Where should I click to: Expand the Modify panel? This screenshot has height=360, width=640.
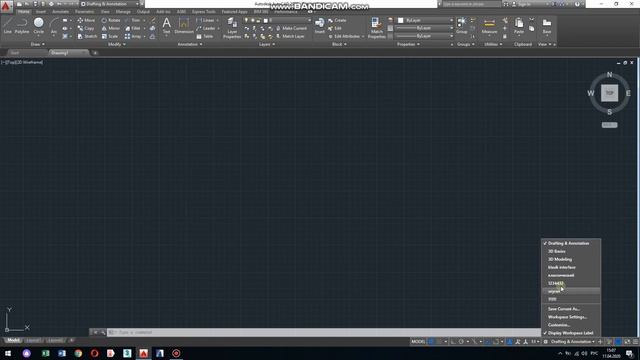(x=116, y=44)
